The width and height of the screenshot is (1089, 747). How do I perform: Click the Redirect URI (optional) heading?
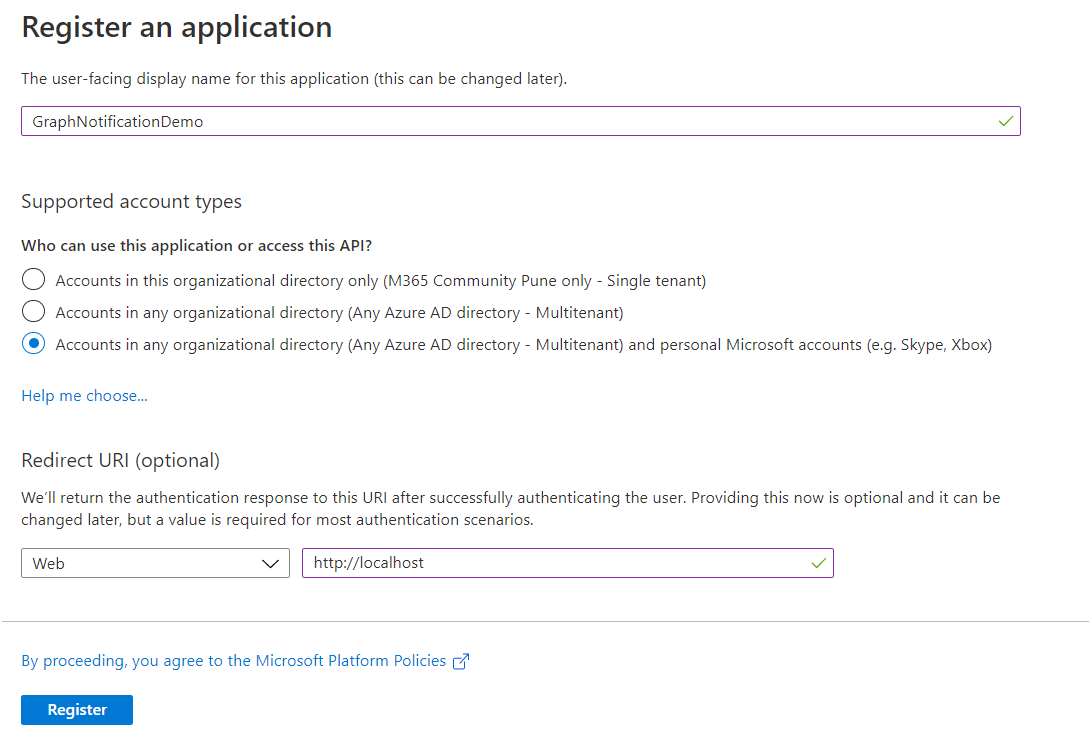click(120, 460)
